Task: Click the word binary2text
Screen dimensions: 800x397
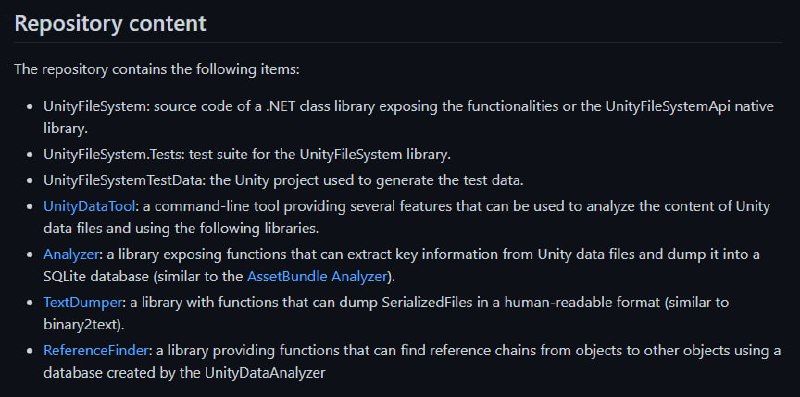Action: pyautogui.click(x=82, y=325)
